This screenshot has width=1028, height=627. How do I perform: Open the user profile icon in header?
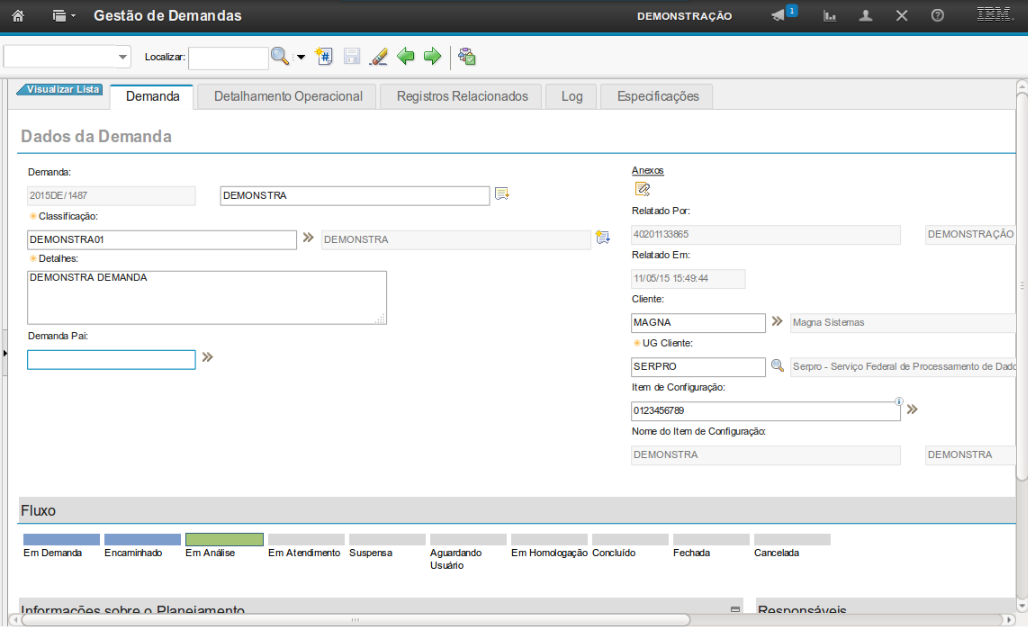coord(866,16)
